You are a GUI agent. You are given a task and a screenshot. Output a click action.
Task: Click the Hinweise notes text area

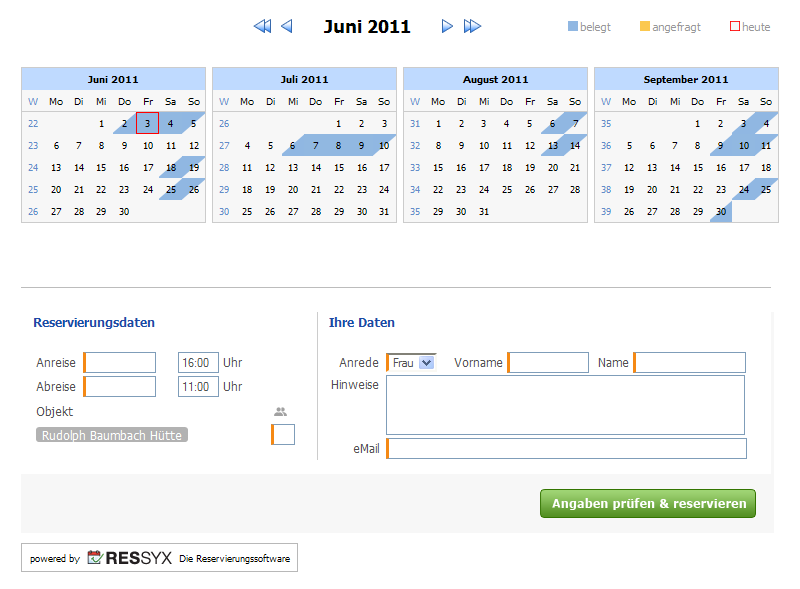tap(566, 405)
